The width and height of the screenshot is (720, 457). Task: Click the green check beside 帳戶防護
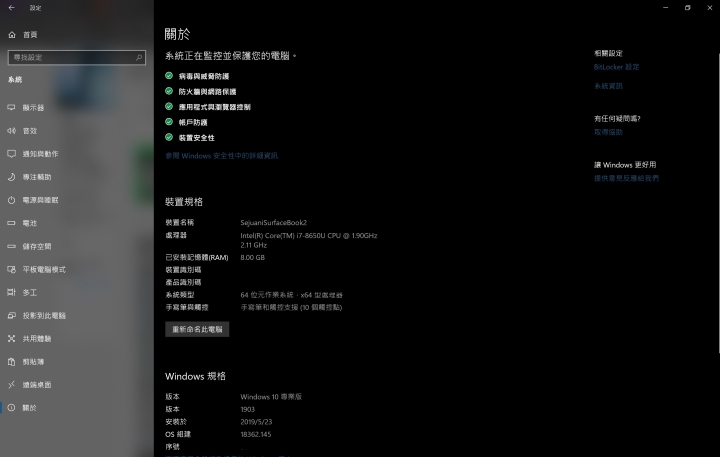169,122
